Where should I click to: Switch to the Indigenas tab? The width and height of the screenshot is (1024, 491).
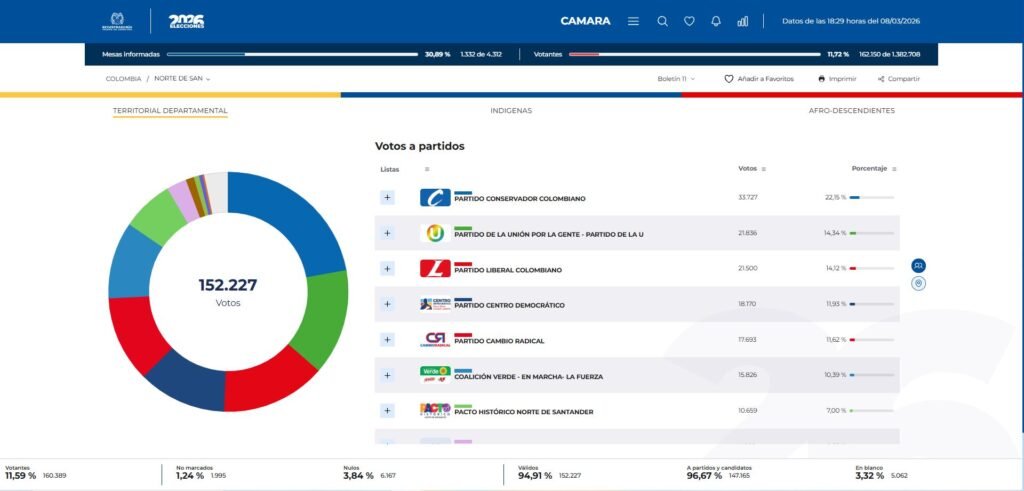coord(511,110)
